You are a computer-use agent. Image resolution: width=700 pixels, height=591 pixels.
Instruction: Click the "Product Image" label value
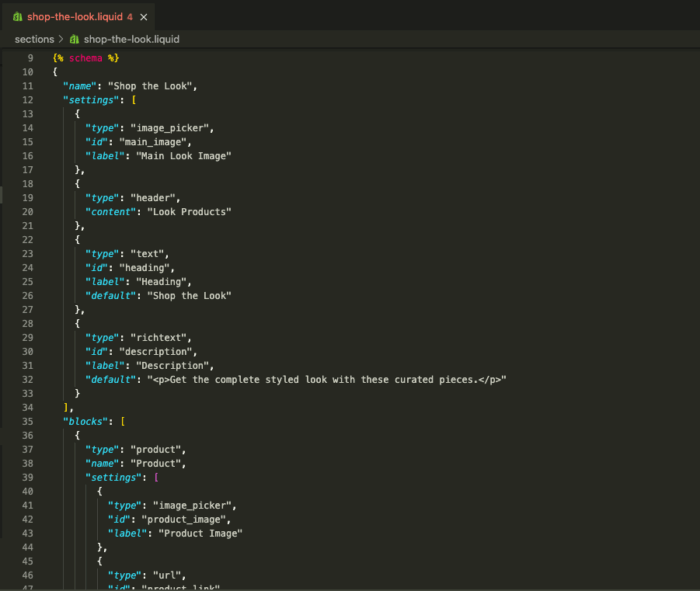(x=200, y=533)
